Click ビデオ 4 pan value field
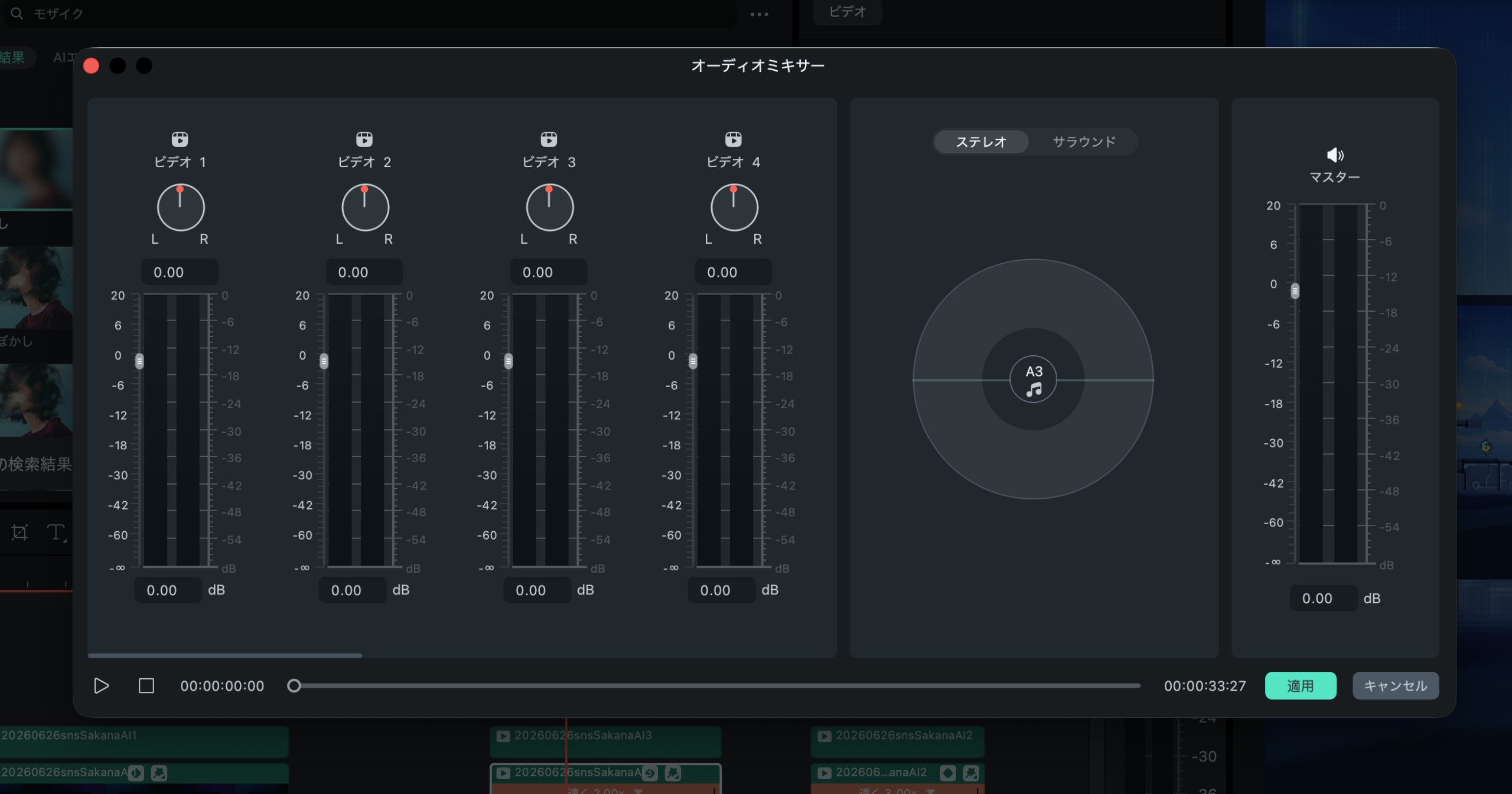 click(733, 272)
